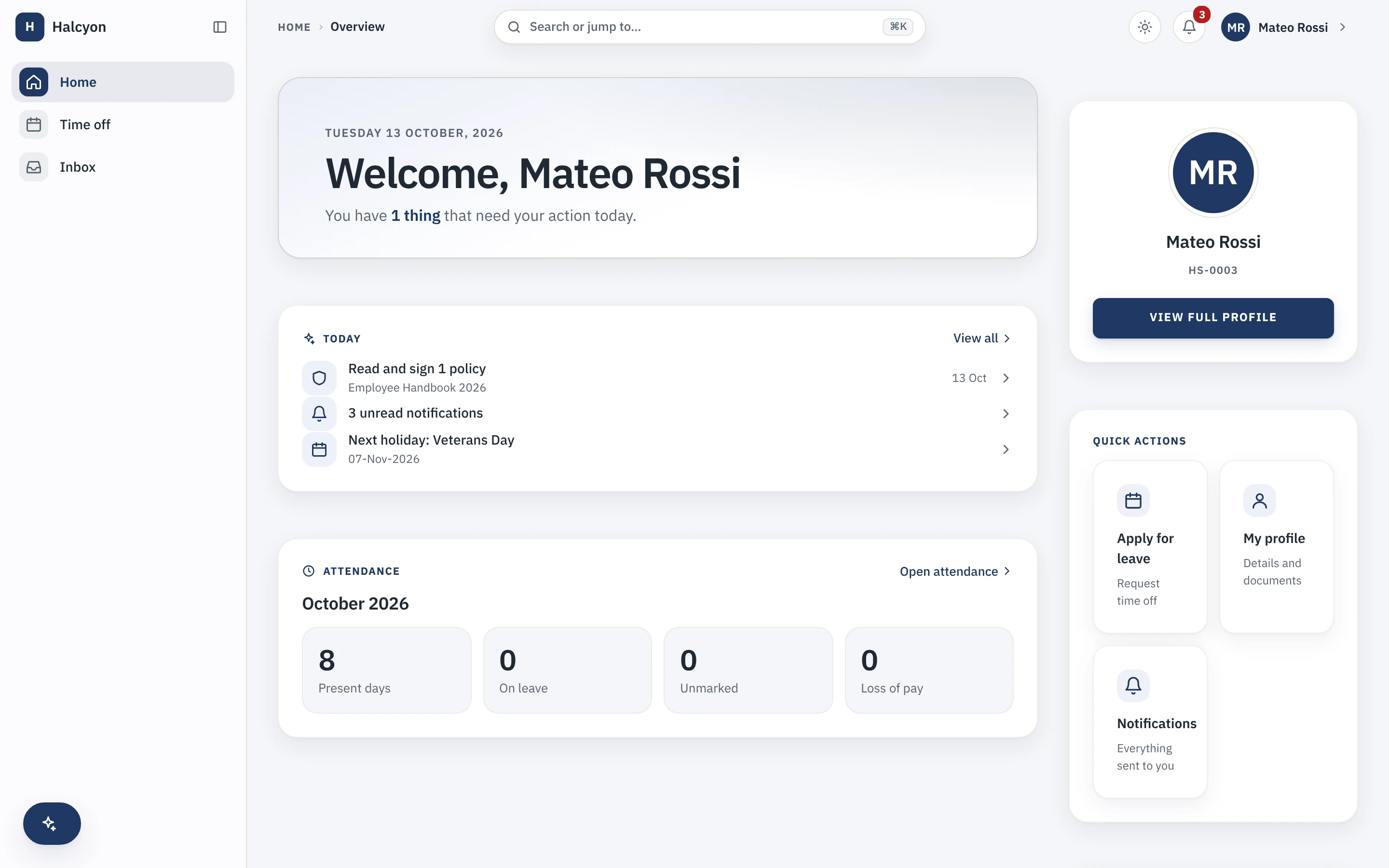Image resolution: width=1389 pixels, height=868 pixels.
Task: Click the ⌘K shortcut badge
Action: (x=898, y=27)
